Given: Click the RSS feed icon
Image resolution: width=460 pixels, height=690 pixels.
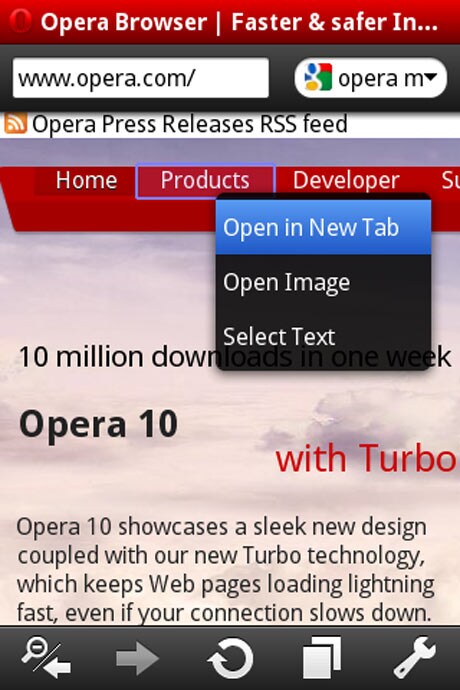Looking at the screenshot, I should pyautogui.click(x=16, y=123).
